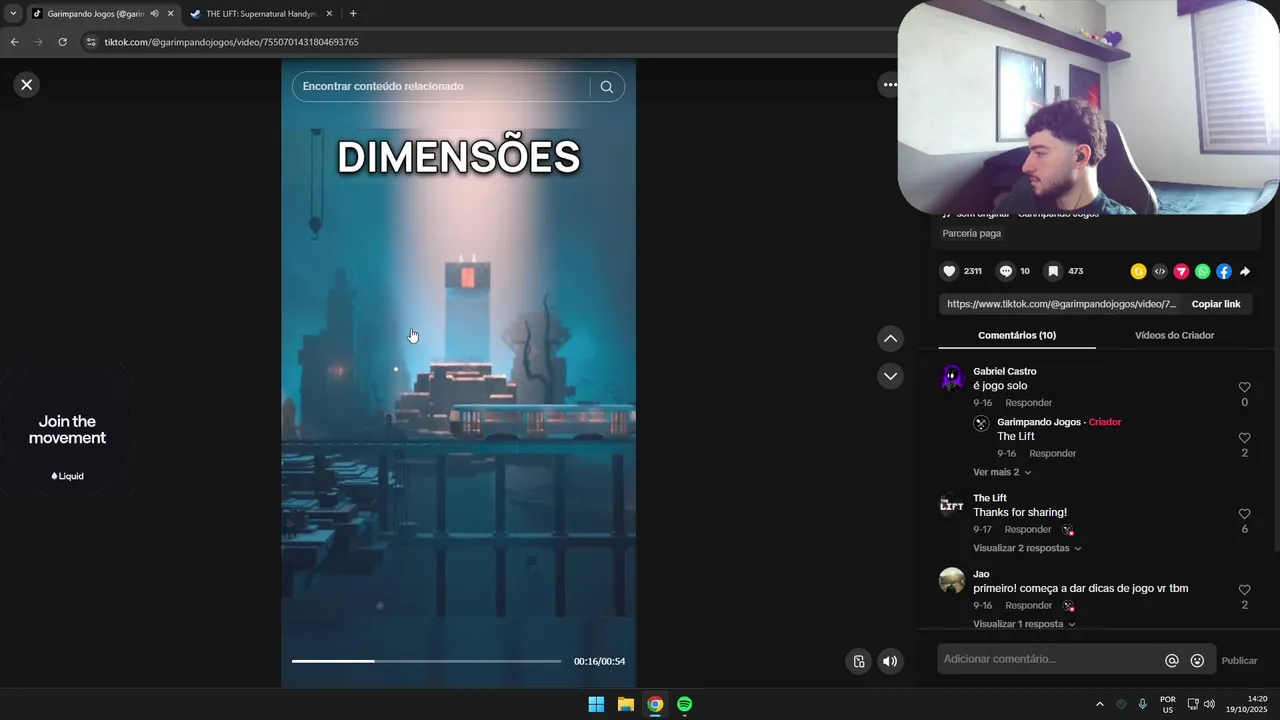This screenshot has width=1280, height=720.
Task: Bookmark the video with the 473 save icon
Action: tap(1053, 271)
